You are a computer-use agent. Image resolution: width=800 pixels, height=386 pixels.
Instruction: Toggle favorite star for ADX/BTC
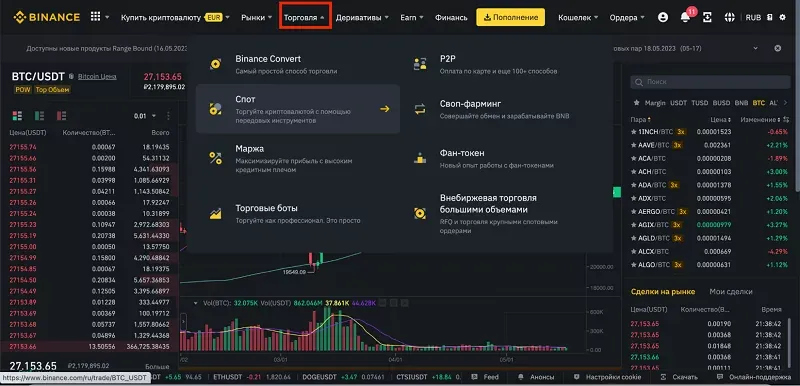[x=634, y=198]
